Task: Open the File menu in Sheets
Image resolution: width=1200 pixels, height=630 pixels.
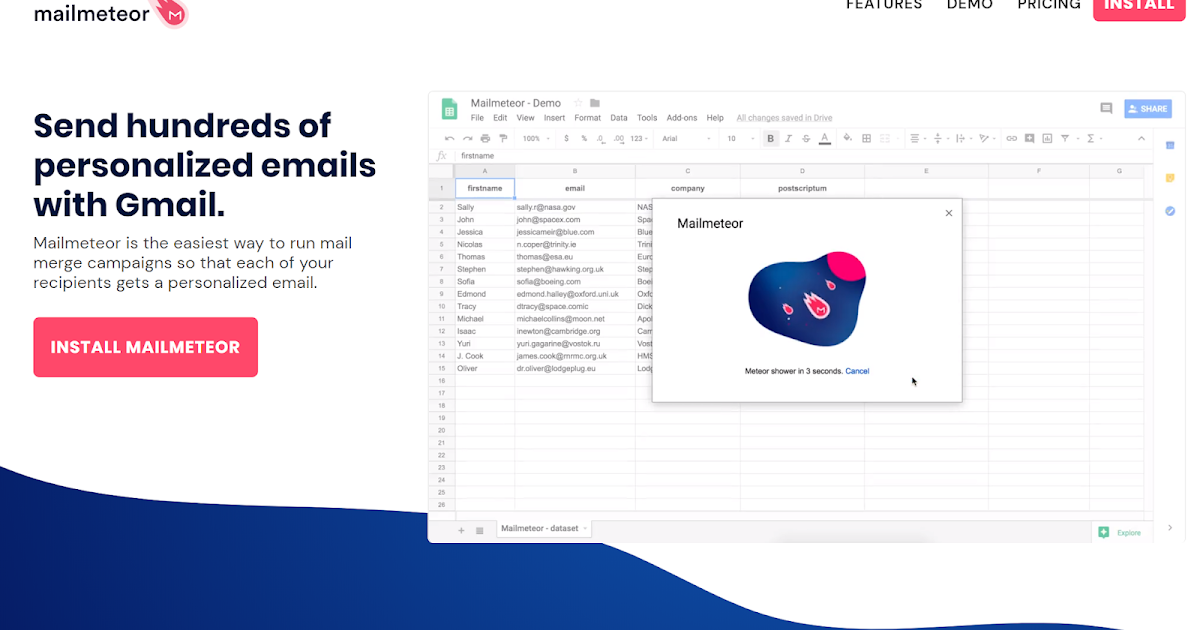Action: click(x=477, y=118)
